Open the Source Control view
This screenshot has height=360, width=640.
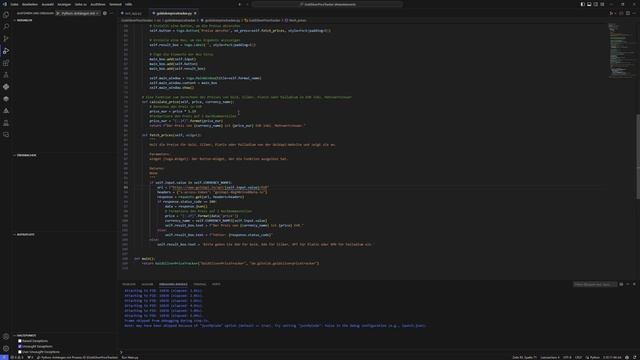tap(6, 38)
